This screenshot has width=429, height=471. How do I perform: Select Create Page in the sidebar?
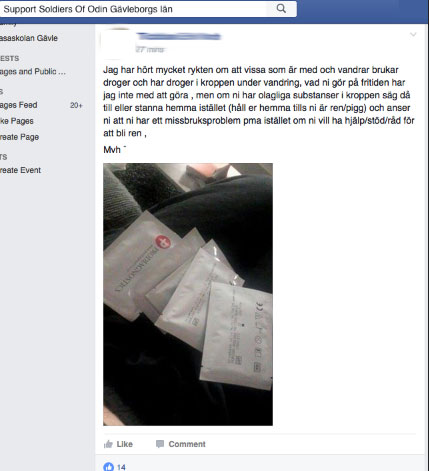click(x=19, y=137)
